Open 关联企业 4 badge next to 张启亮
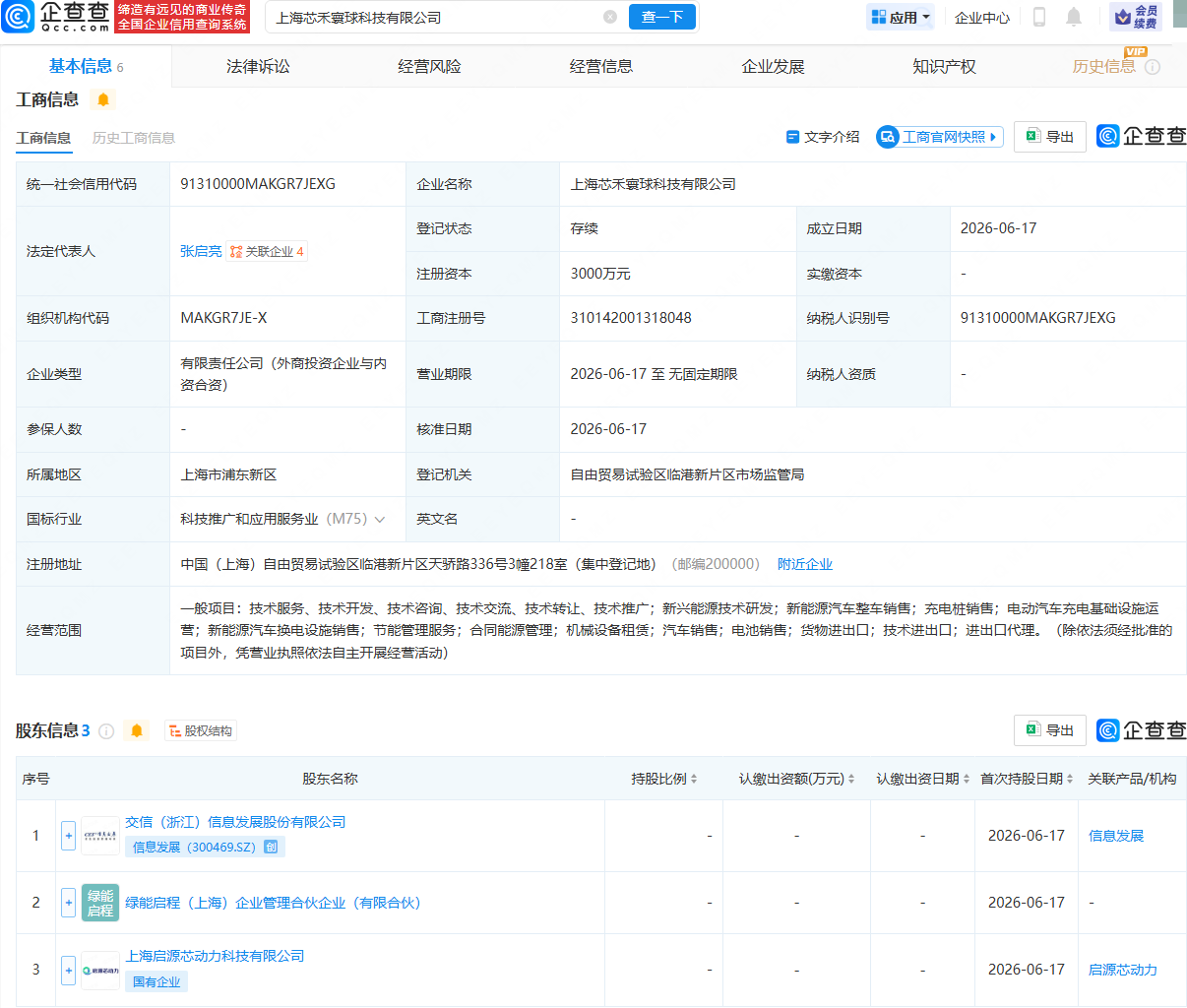The height and width of the screenshot is (1008, 1187). tap(267, 252)
